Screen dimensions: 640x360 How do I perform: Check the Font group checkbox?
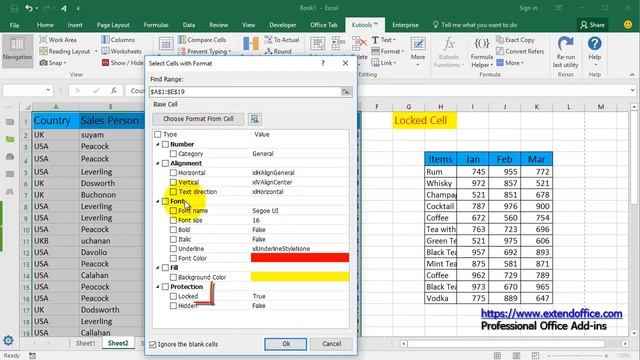click(165, 201)
